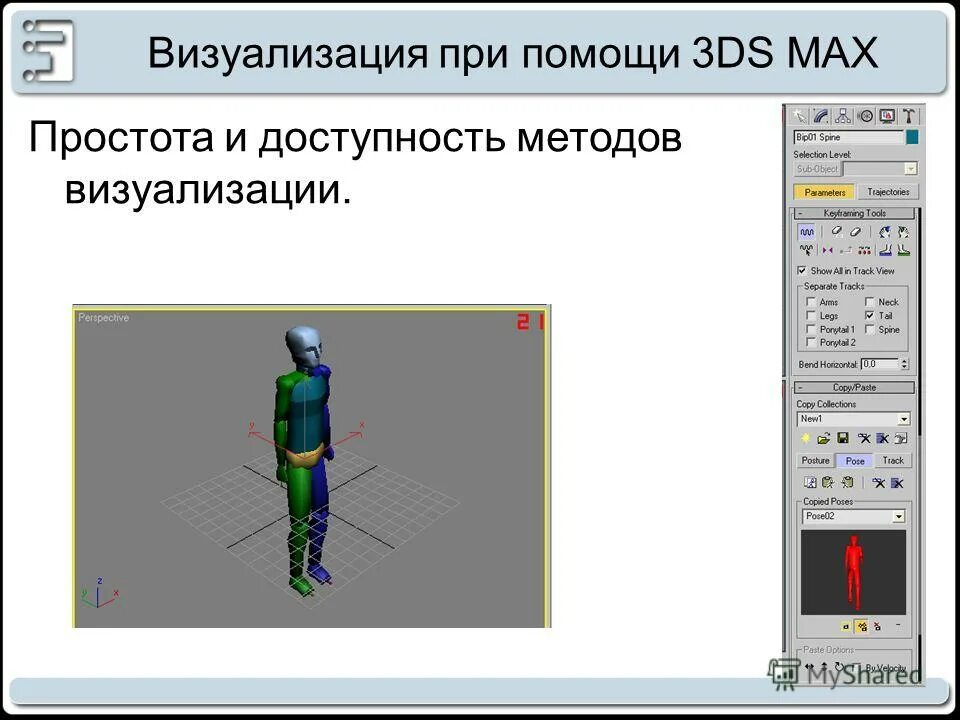The image size is (960, 720).
Task: Click the red X icon under the thumbnail
Action: (x=877, y=626)
